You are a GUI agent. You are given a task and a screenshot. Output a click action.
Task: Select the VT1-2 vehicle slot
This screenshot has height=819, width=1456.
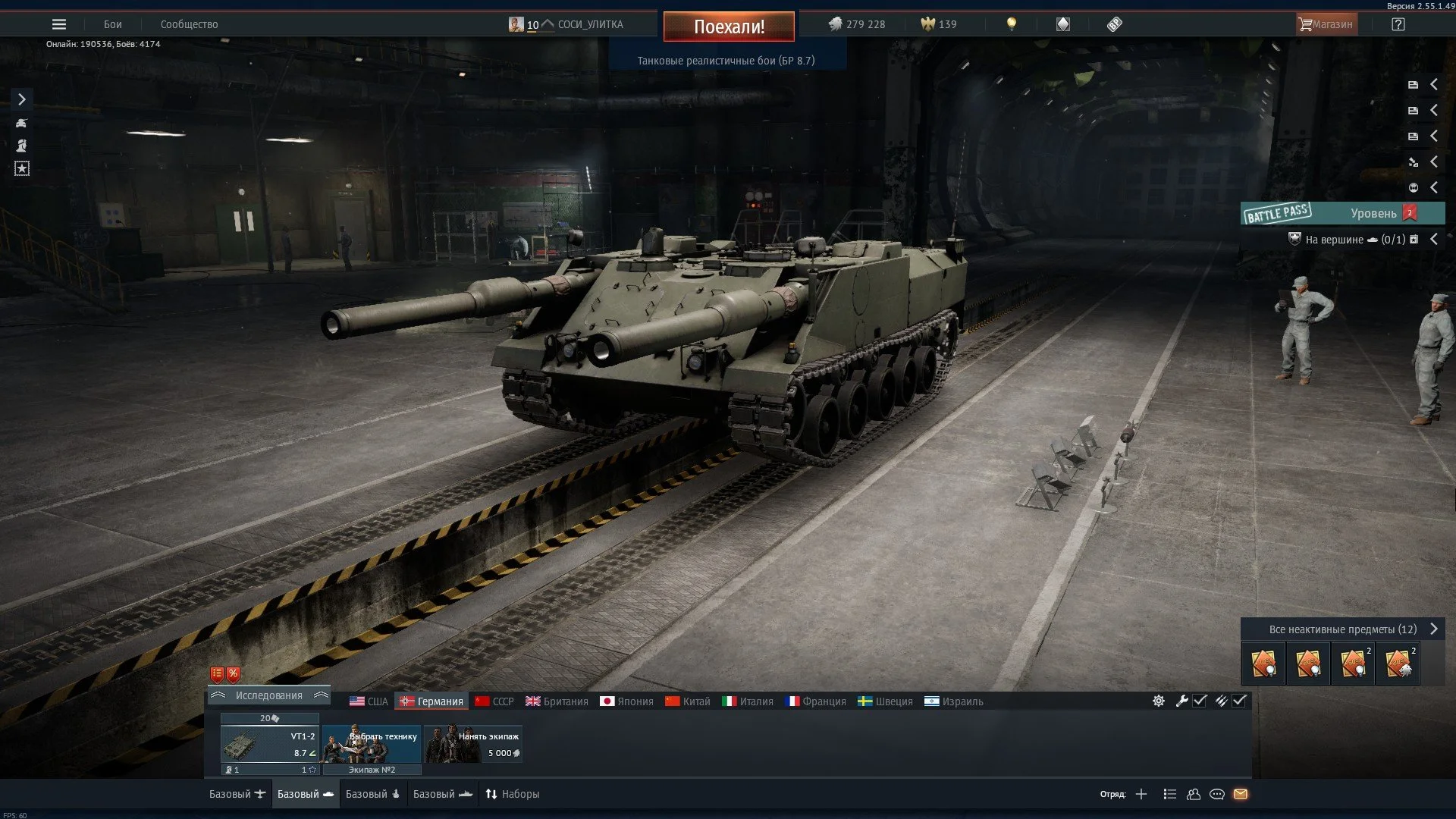(x=269, y=745)
